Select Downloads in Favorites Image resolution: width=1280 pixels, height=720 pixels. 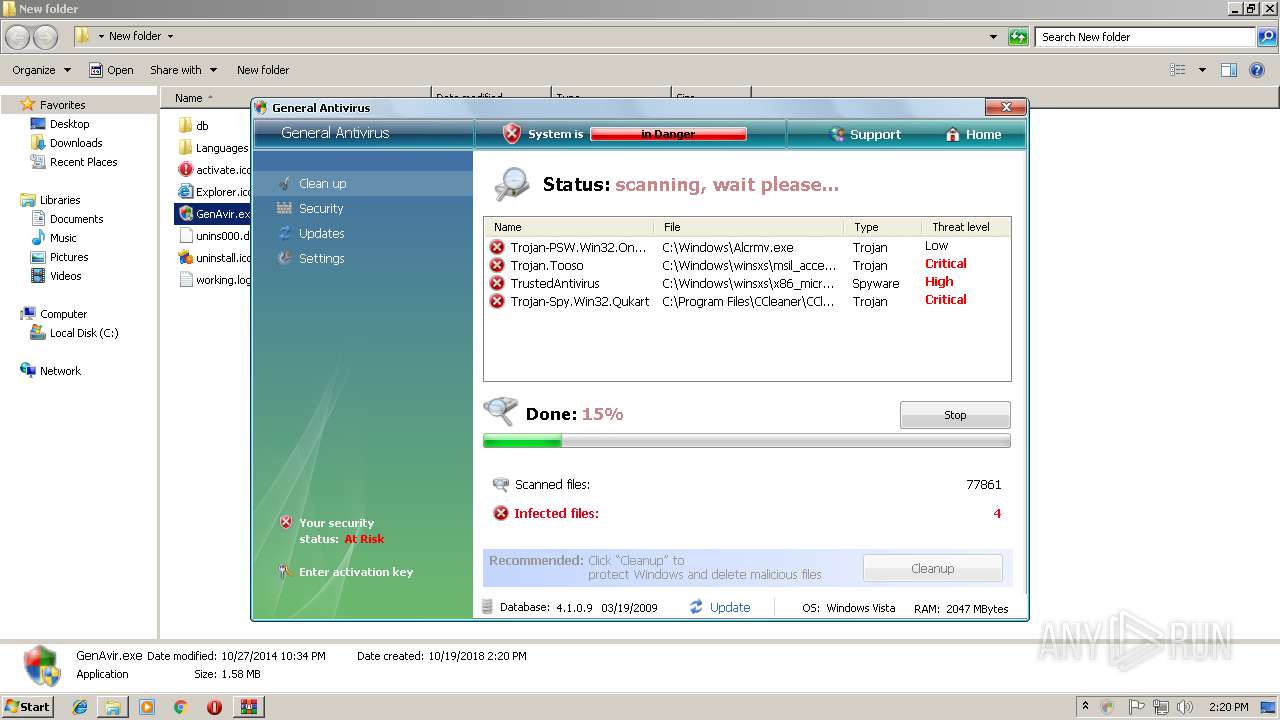click(x=76, y=143)
